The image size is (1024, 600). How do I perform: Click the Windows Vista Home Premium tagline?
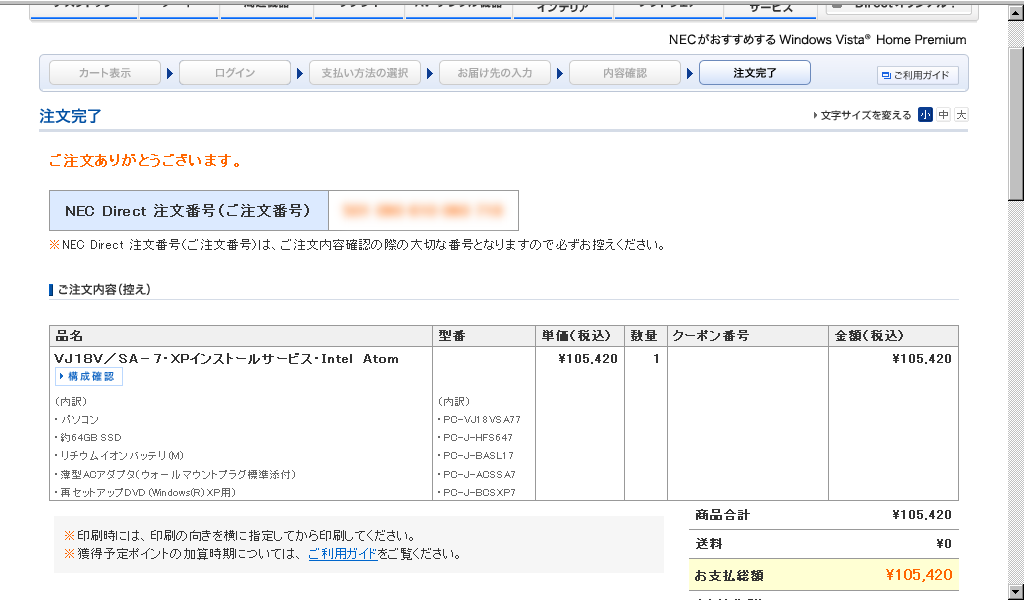[818, 40]
